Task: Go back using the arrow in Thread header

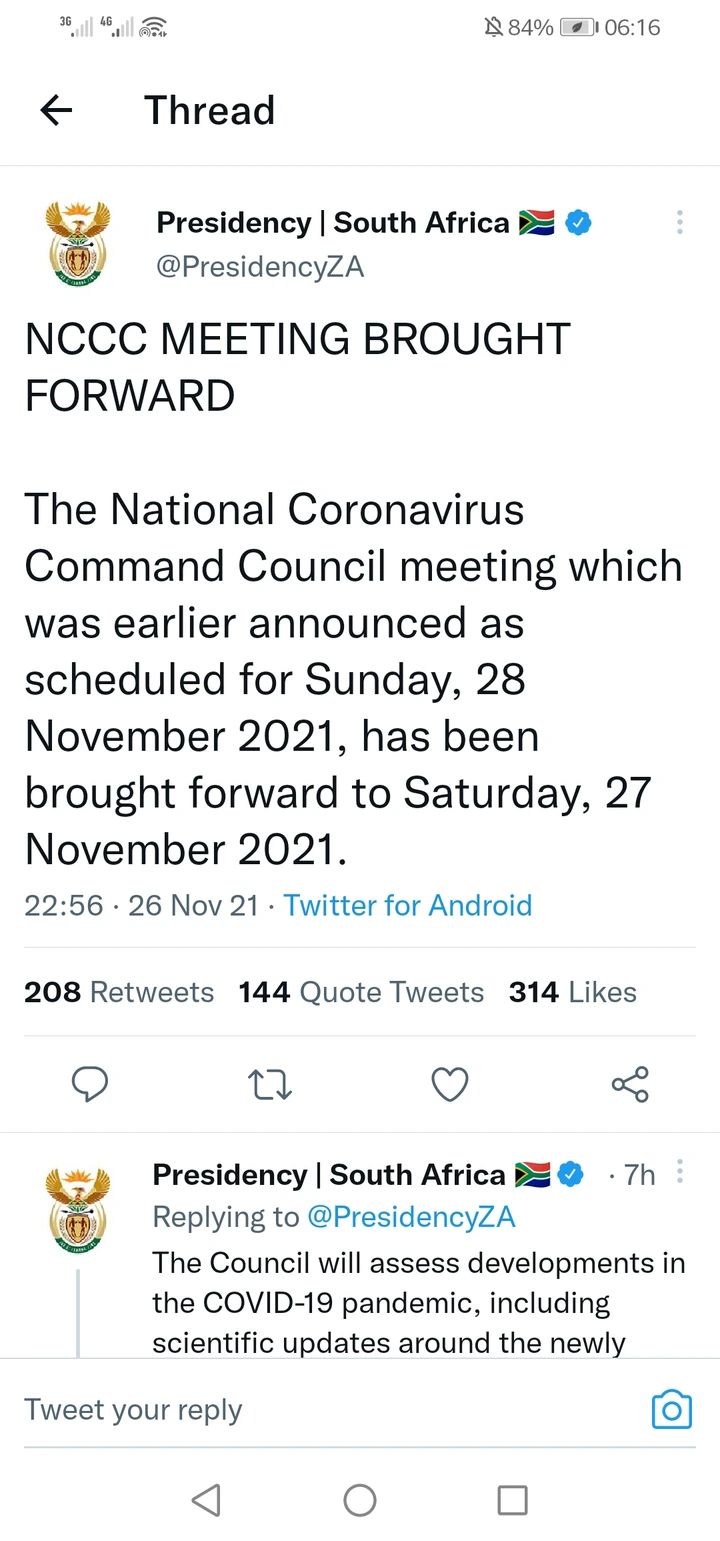Action: (x=57, y=111)
